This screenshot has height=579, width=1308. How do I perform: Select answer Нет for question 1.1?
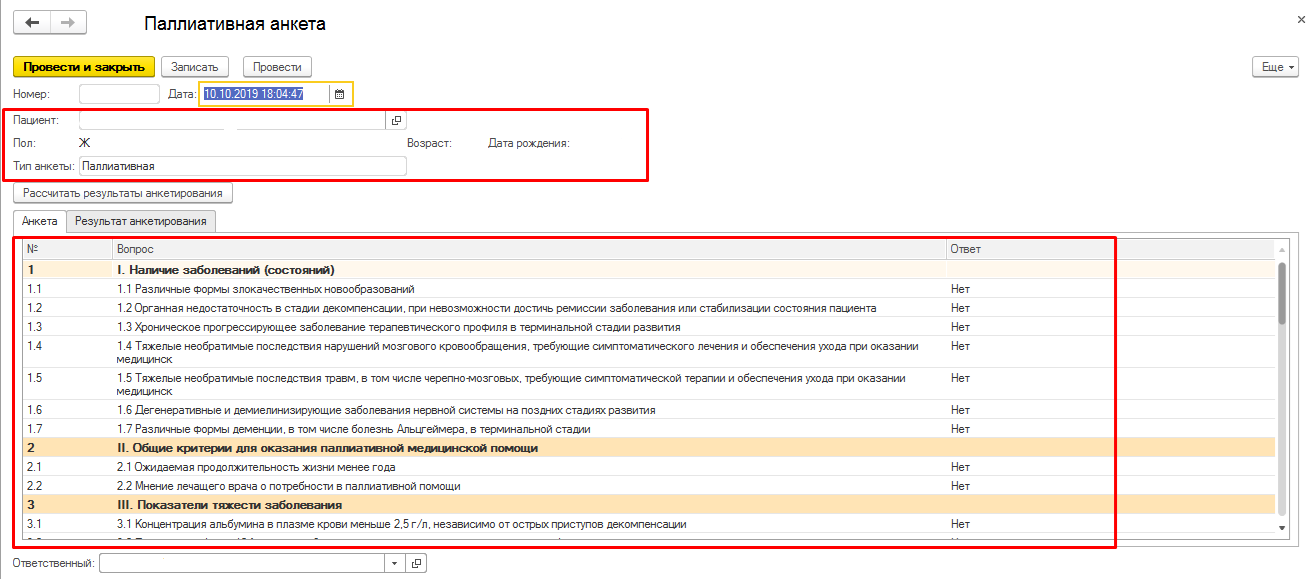[961, 289]
